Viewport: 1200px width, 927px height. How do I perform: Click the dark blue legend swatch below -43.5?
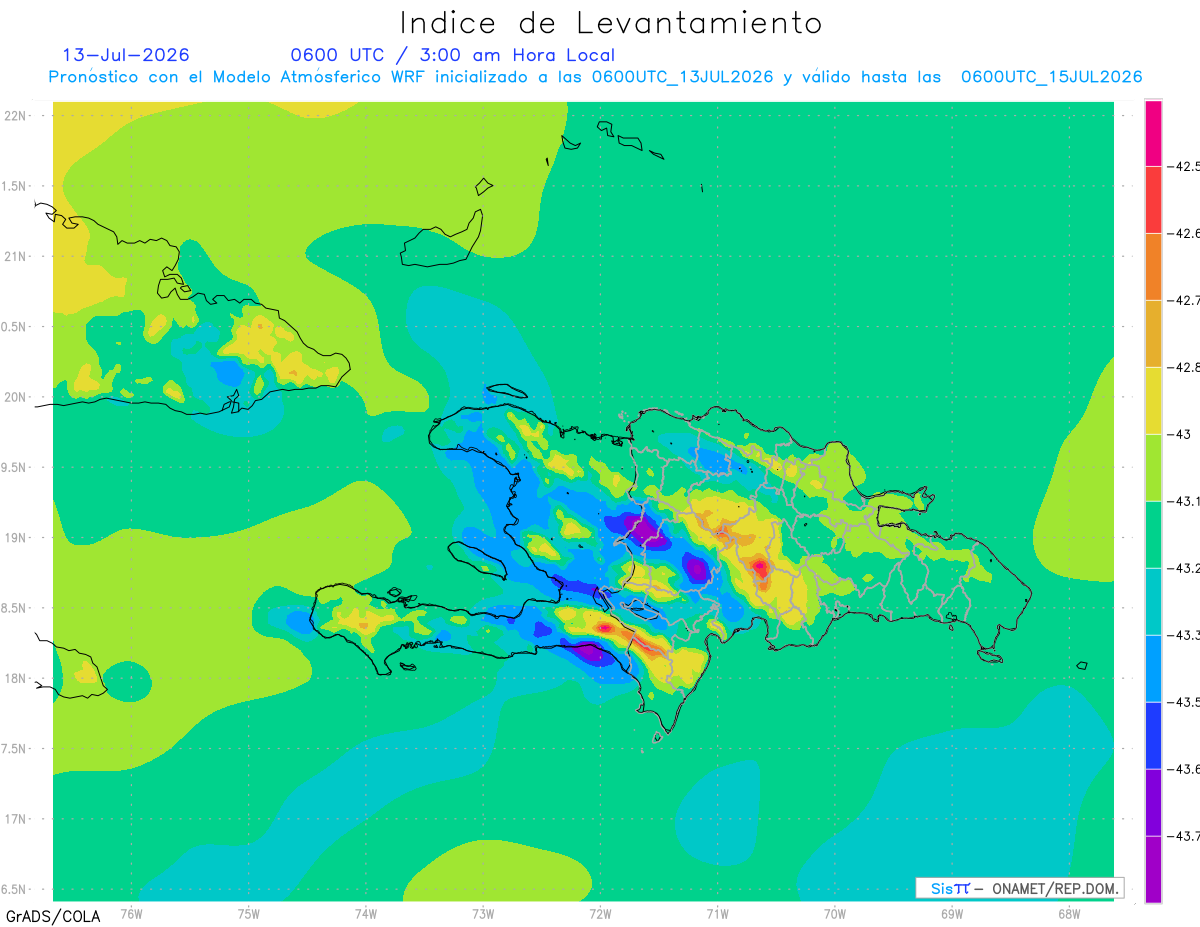(1153, 735)
